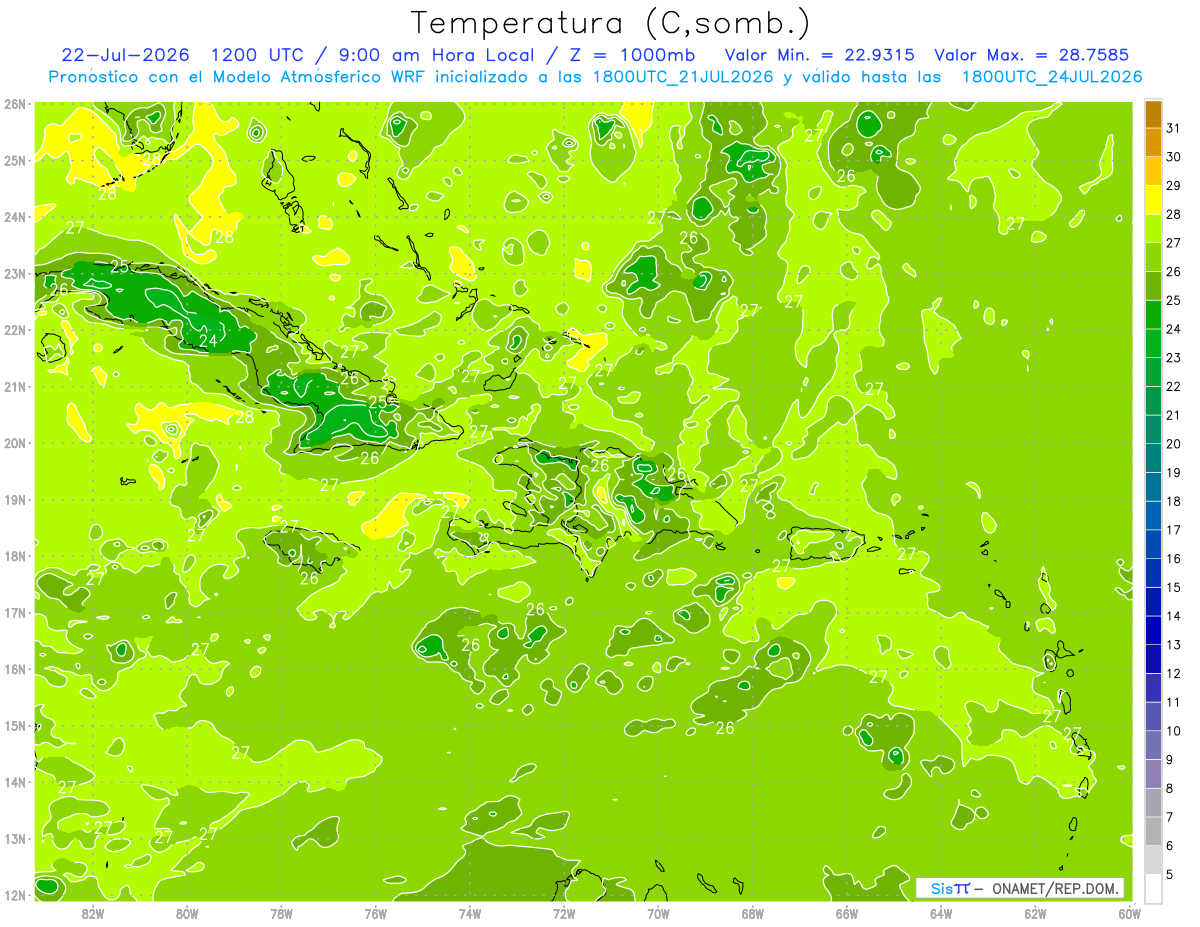
Task: Pick the teal swatch between 19 and 20
Action: click(x=1153, y=458)
